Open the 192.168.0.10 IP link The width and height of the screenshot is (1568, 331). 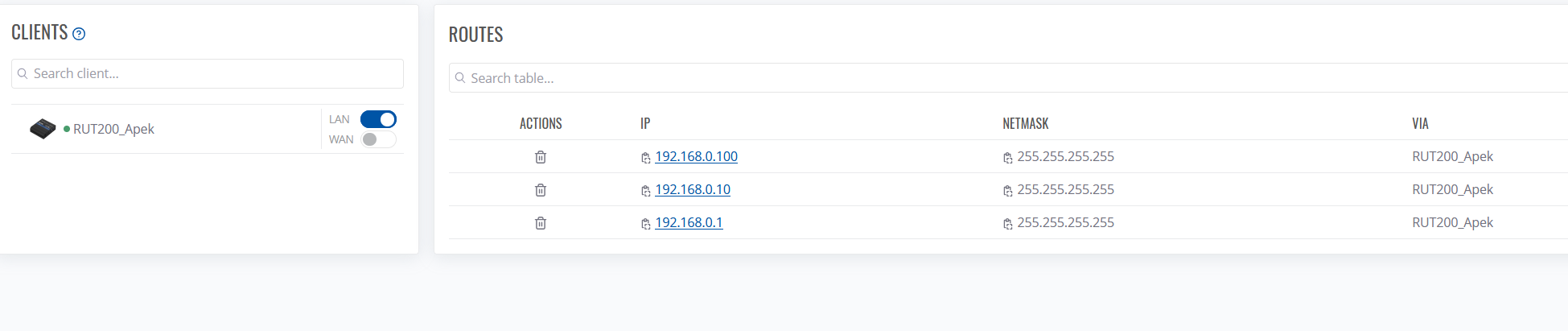click(693, 189)
